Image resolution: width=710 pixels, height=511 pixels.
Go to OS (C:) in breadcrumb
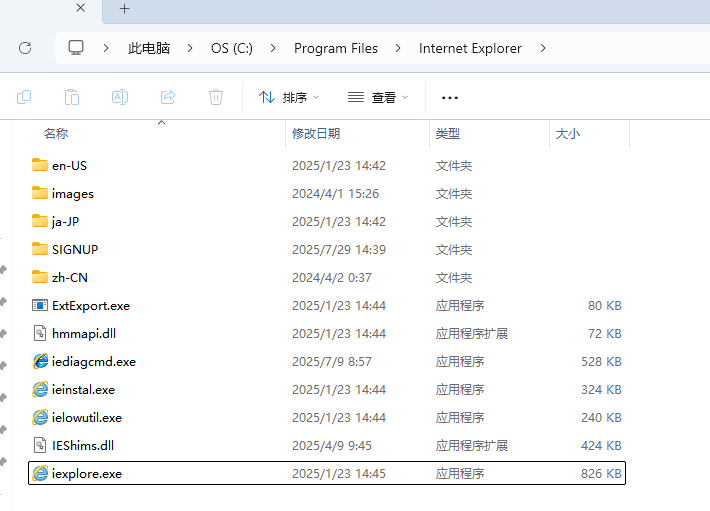pyautogui.click(x=232, y=48)
